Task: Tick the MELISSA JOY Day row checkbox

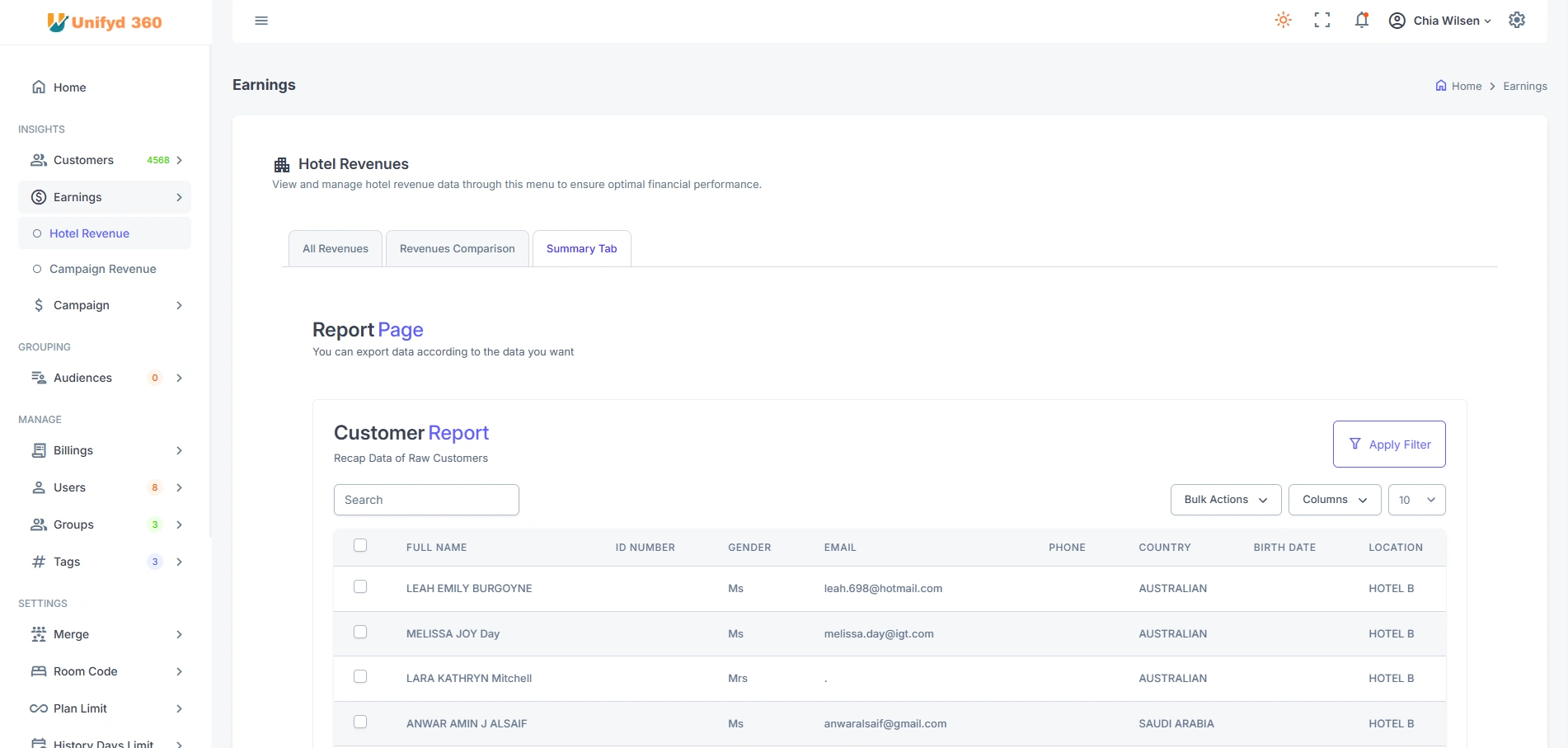Action: [x=360, y=632]
